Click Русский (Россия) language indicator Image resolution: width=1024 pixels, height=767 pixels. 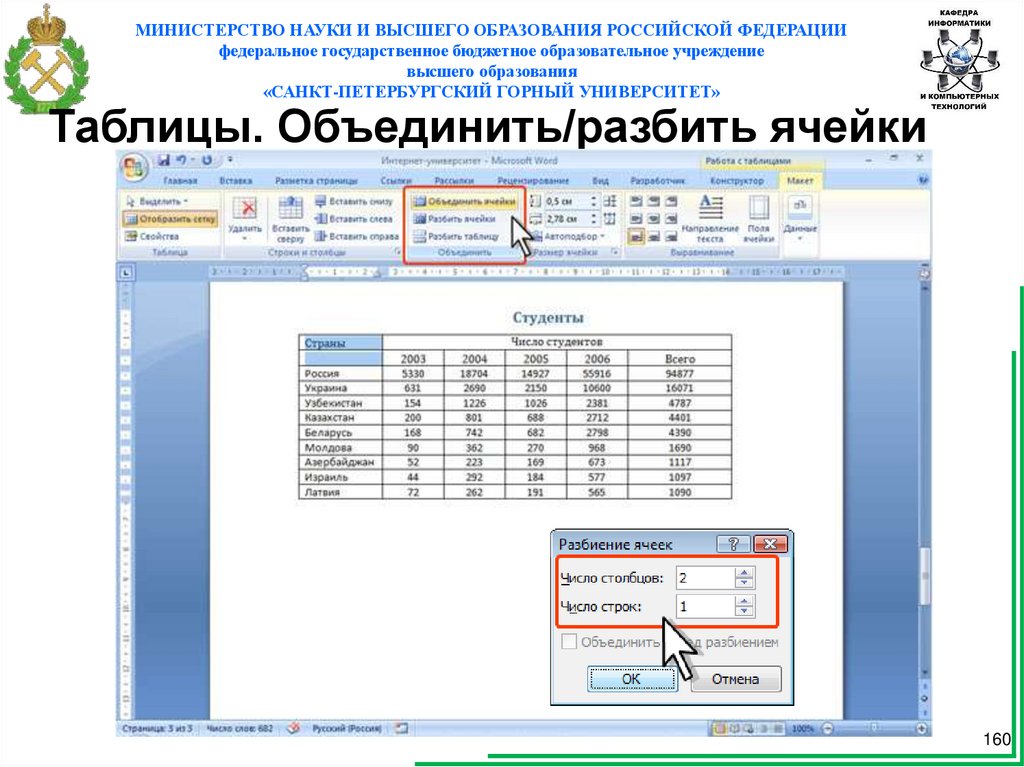347,728
